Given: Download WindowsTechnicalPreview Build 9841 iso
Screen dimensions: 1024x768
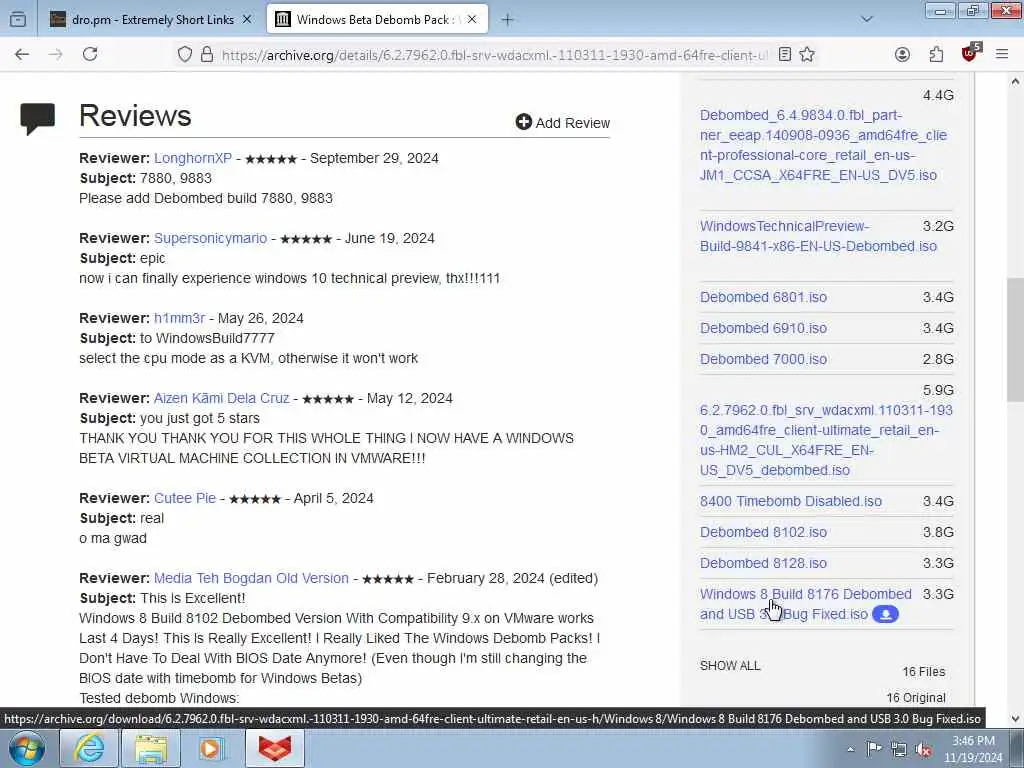Looking at the screenshot, I should point(818,236).
